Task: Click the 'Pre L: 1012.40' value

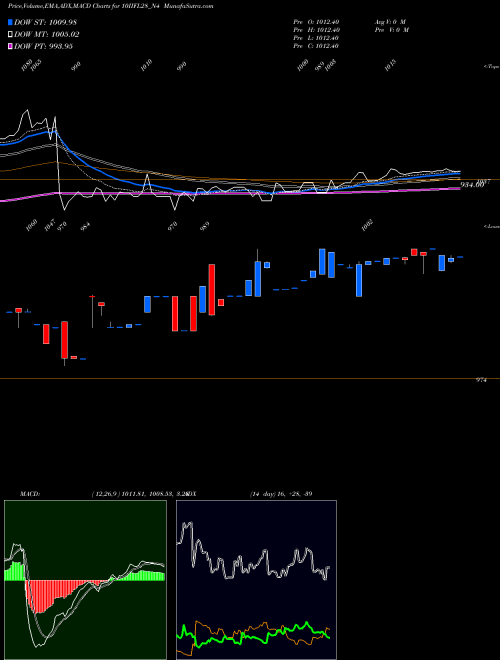Action: (x=316, y=38)
